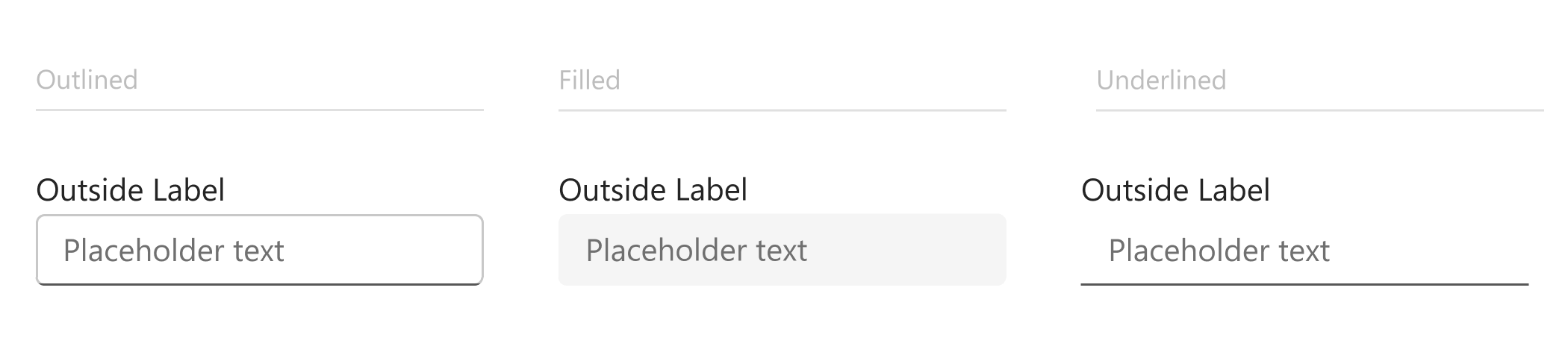Click the divider line below Filled heading
The image size is (1568, 358).
(x=783, y=110)
